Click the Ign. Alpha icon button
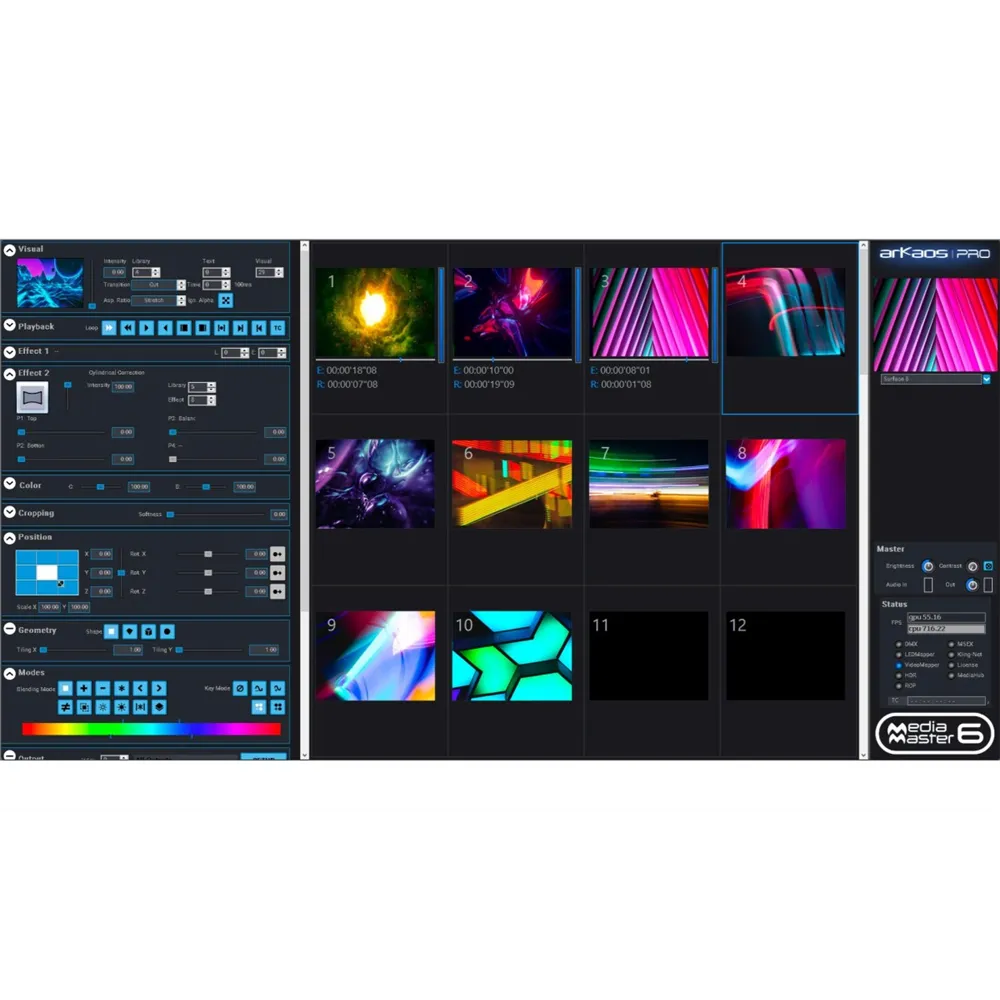 coord(226,299)
